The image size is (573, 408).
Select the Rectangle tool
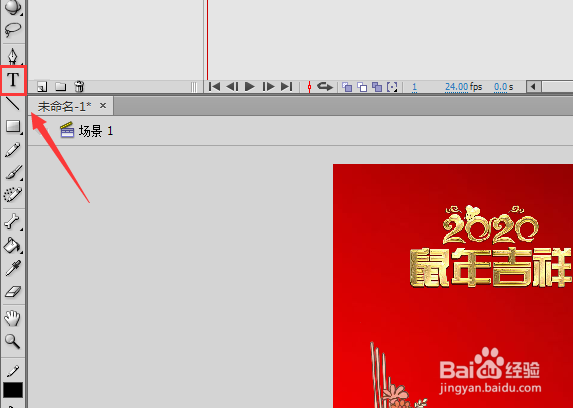(13, 127)
